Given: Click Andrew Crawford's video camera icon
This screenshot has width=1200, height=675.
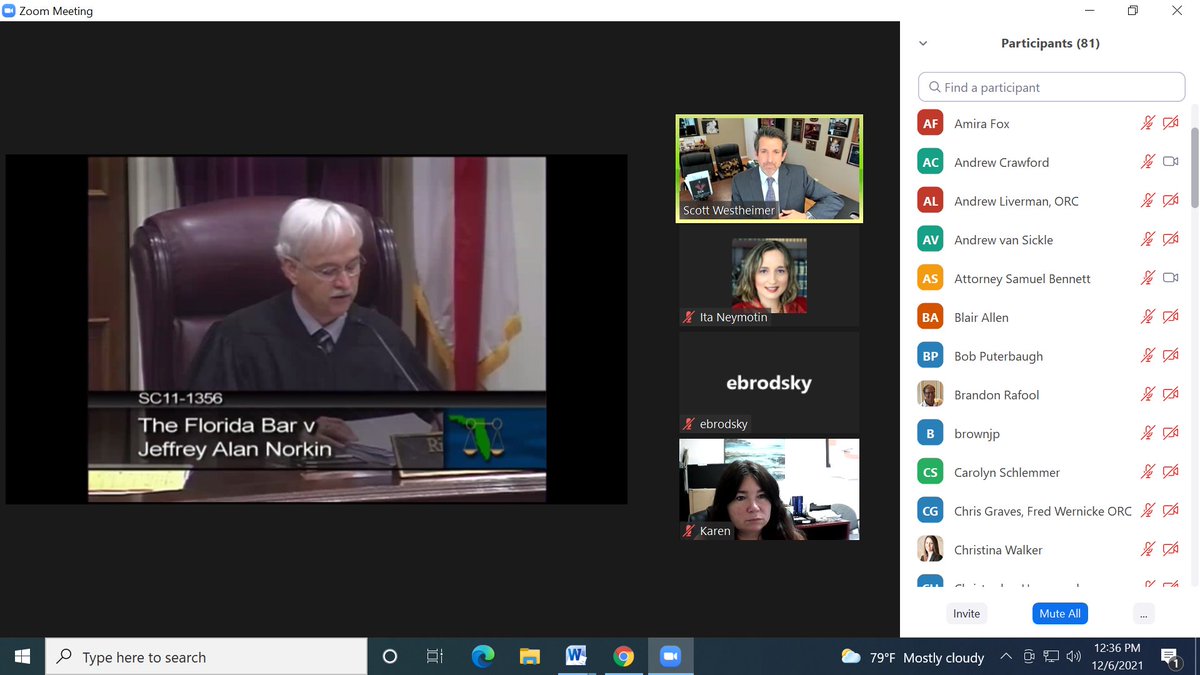Looking at the screenshot, I should point(1171,162).
